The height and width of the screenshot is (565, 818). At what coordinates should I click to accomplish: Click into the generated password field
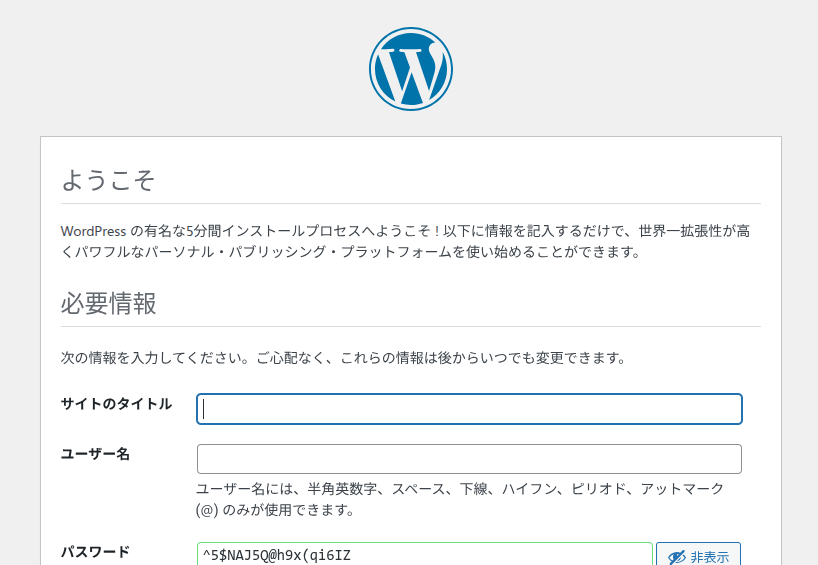[x=425, y=554]
